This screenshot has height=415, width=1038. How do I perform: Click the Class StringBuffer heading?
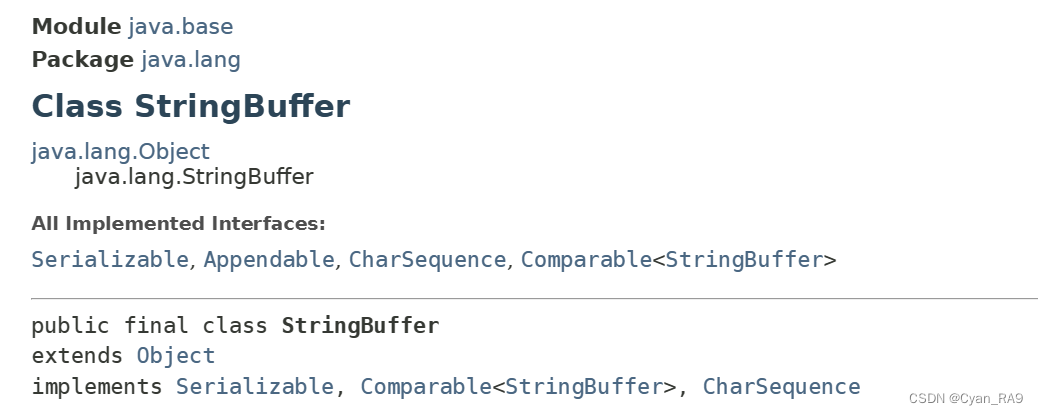coord(191,106)
